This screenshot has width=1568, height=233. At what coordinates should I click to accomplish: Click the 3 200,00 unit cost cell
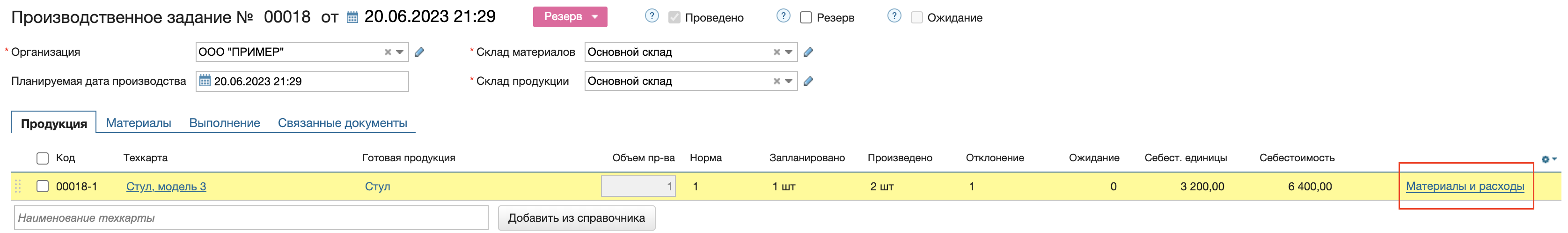tap(1202, 187)
